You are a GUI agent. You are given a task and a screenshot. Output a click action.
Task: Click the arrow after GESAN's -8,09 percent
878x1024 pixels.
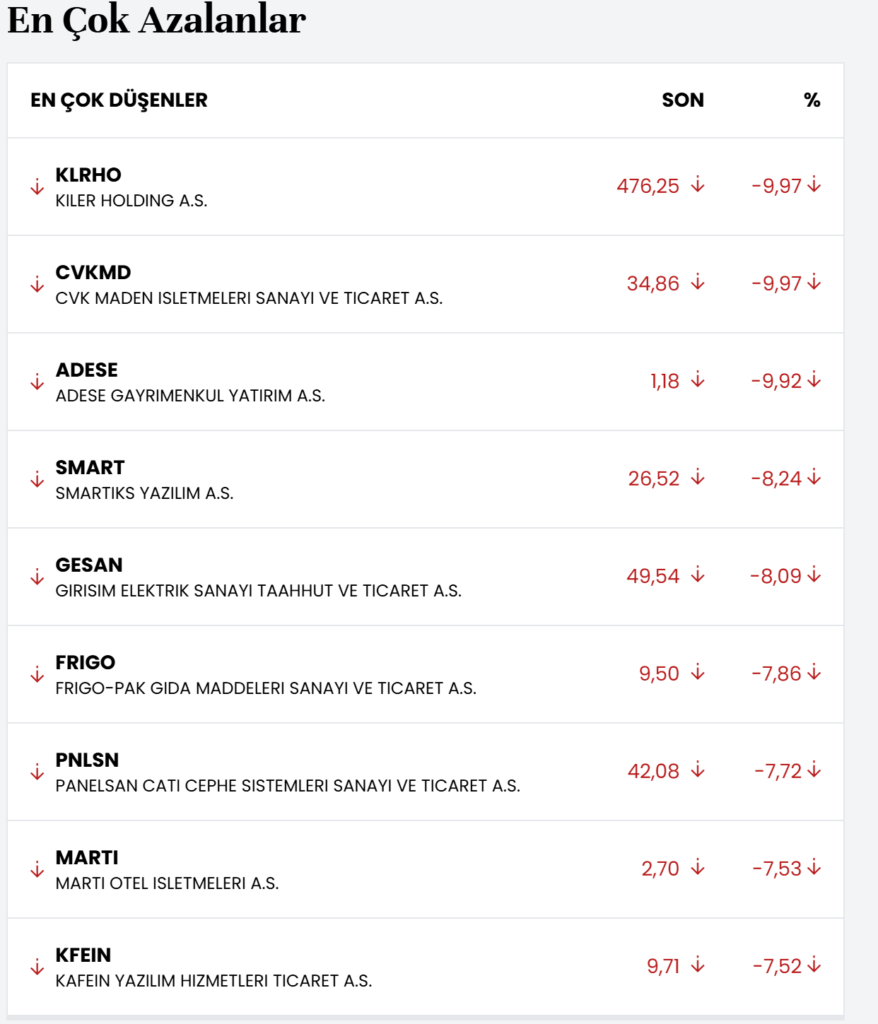[x=814, y=575]
